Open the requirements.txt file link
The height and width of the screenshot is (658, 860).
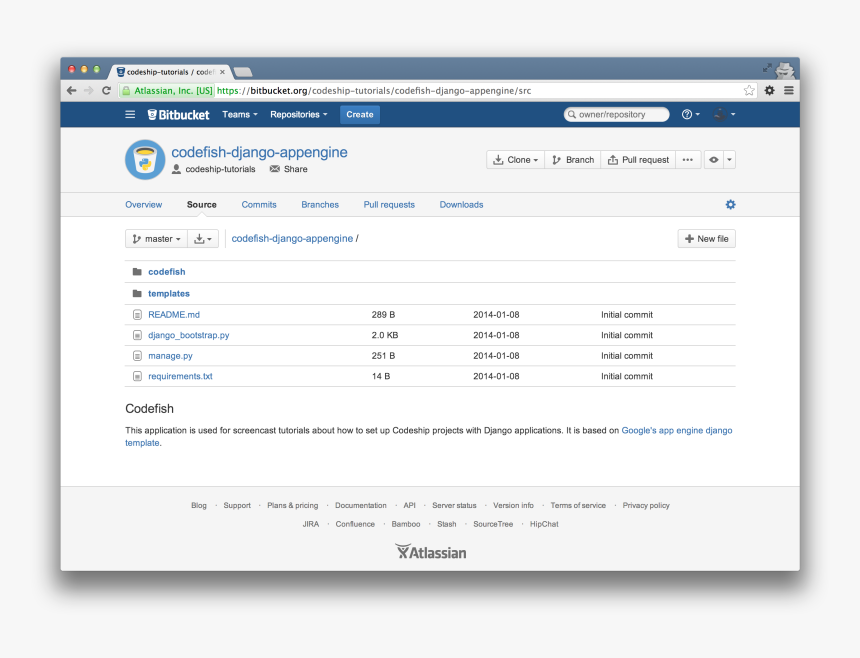point(180,376)
